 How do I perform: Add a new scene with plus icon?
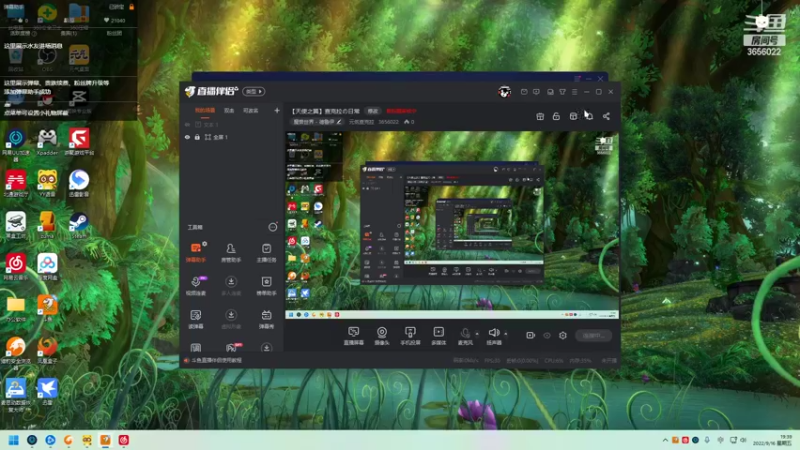tap(277, 111)
